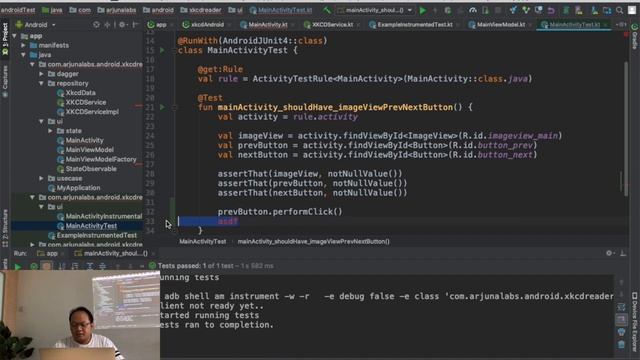Open the hidden editor tabs dropdown
The image size is (640, 360).
621,24
